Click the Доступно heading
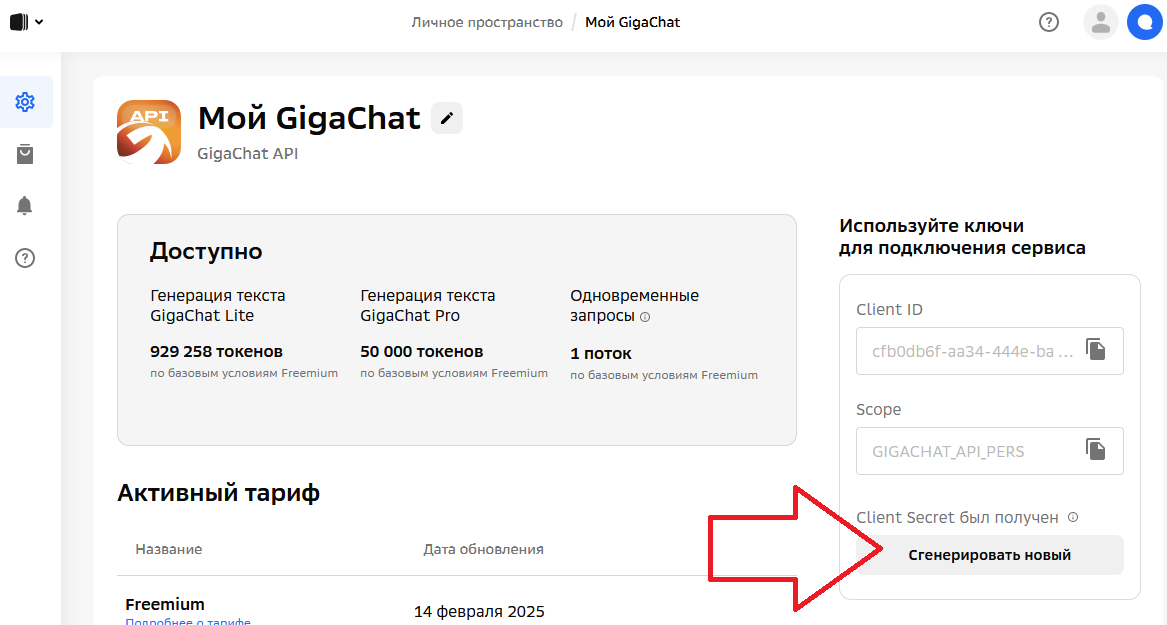Screen dimensions: 1167x625 coord(206,251)
